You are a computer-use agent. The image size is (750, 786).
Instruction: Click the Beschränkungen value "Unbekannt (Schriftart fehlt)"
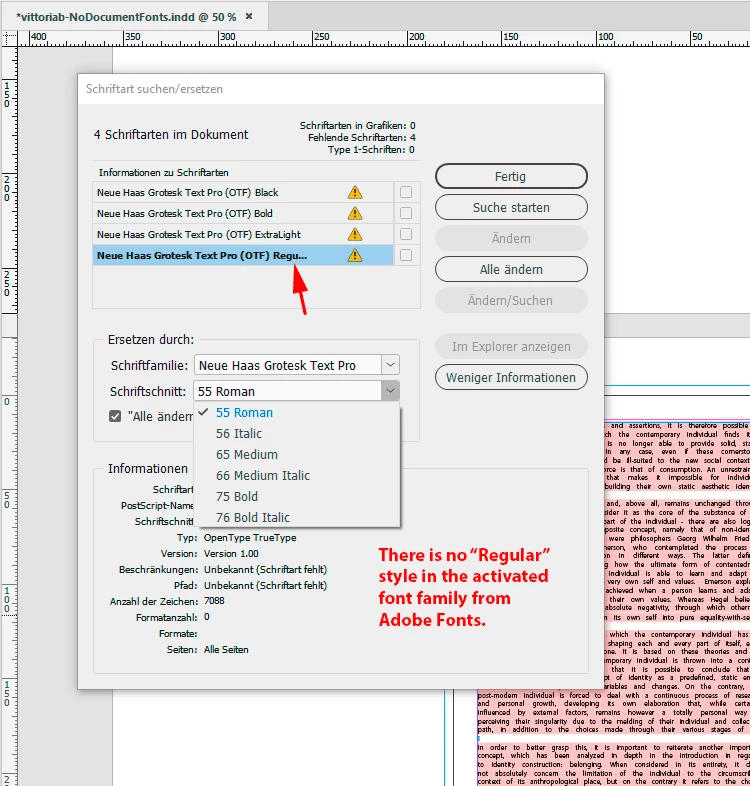point(265,570)
